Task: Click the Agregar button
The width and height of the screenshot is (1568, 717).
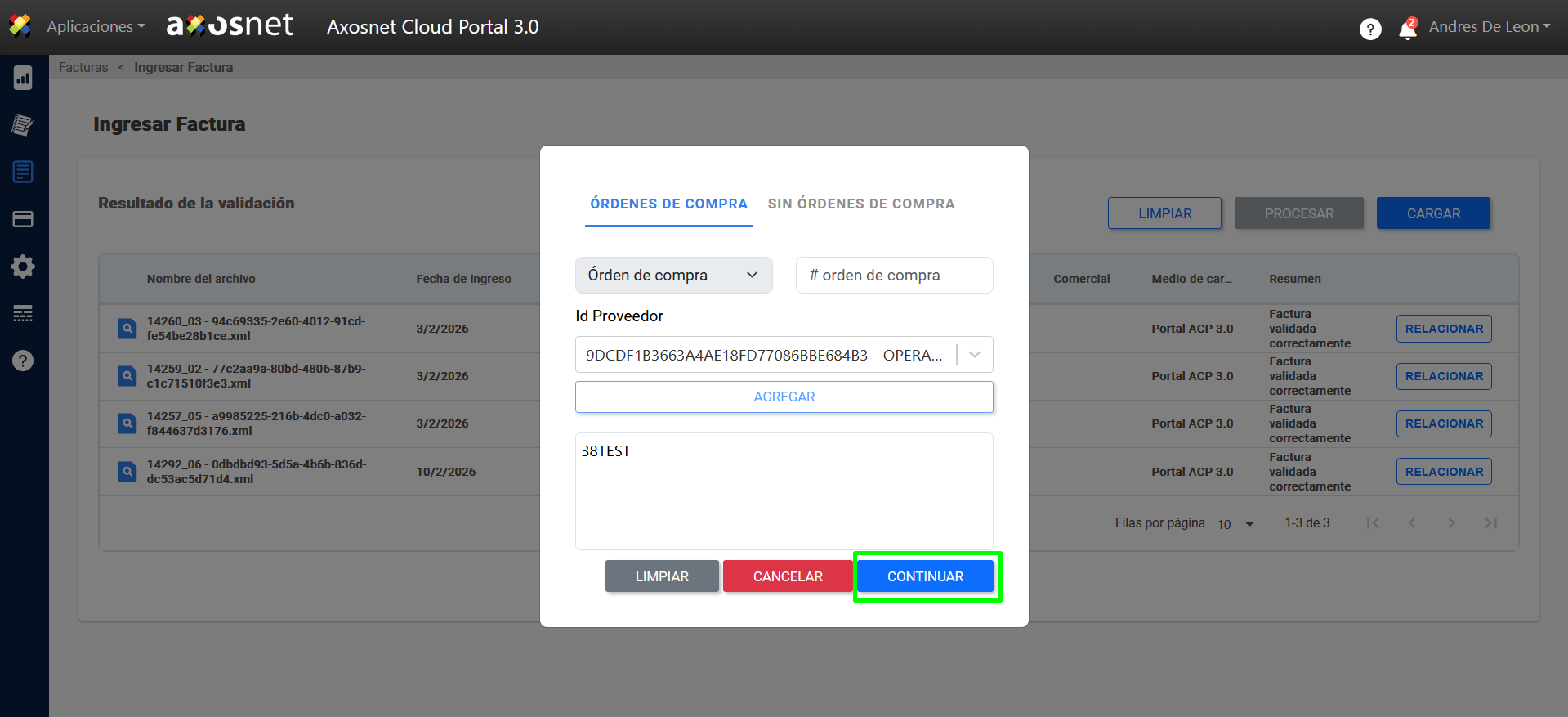Action: 784,397
